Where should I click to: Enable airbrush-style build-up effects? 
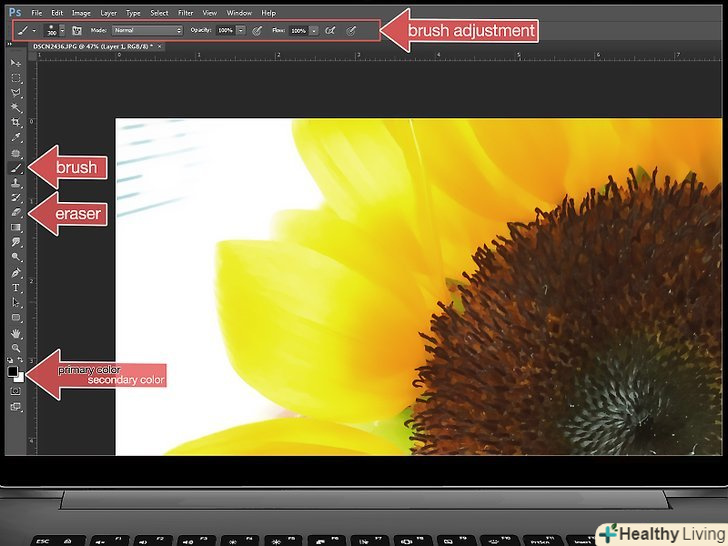coord(330,31)
